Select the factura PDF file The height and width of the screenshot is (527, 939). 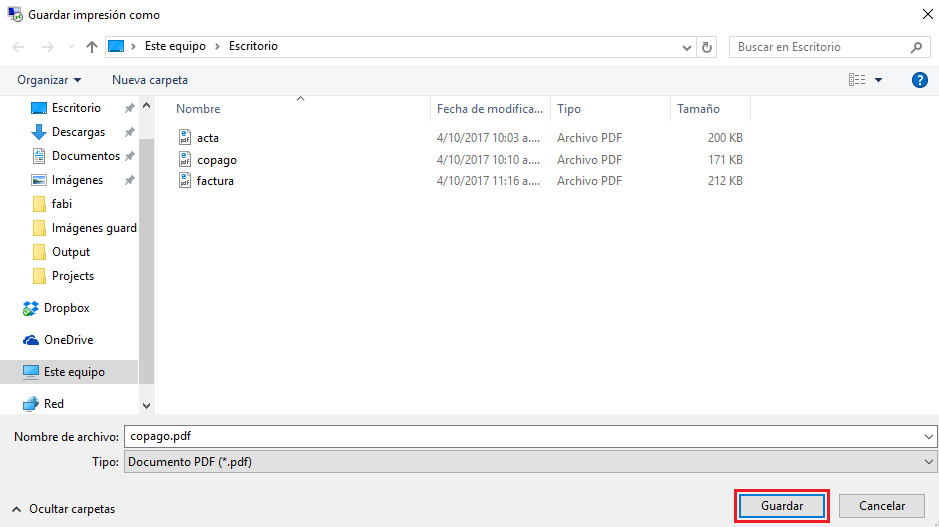pyautogui.click(x=215, y=181)
